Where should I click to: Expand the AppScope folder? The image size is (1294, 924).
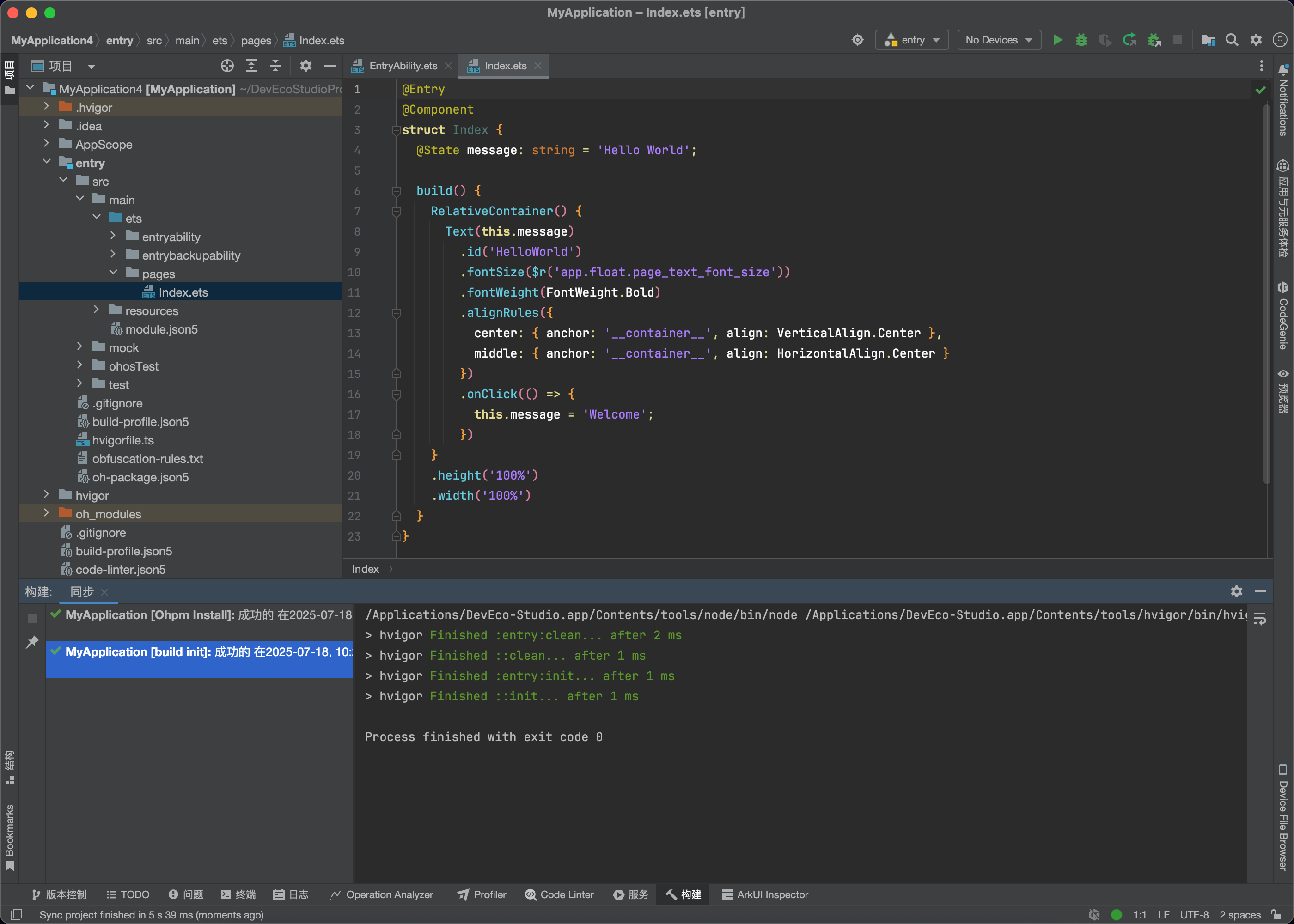[x=47, y=144]
